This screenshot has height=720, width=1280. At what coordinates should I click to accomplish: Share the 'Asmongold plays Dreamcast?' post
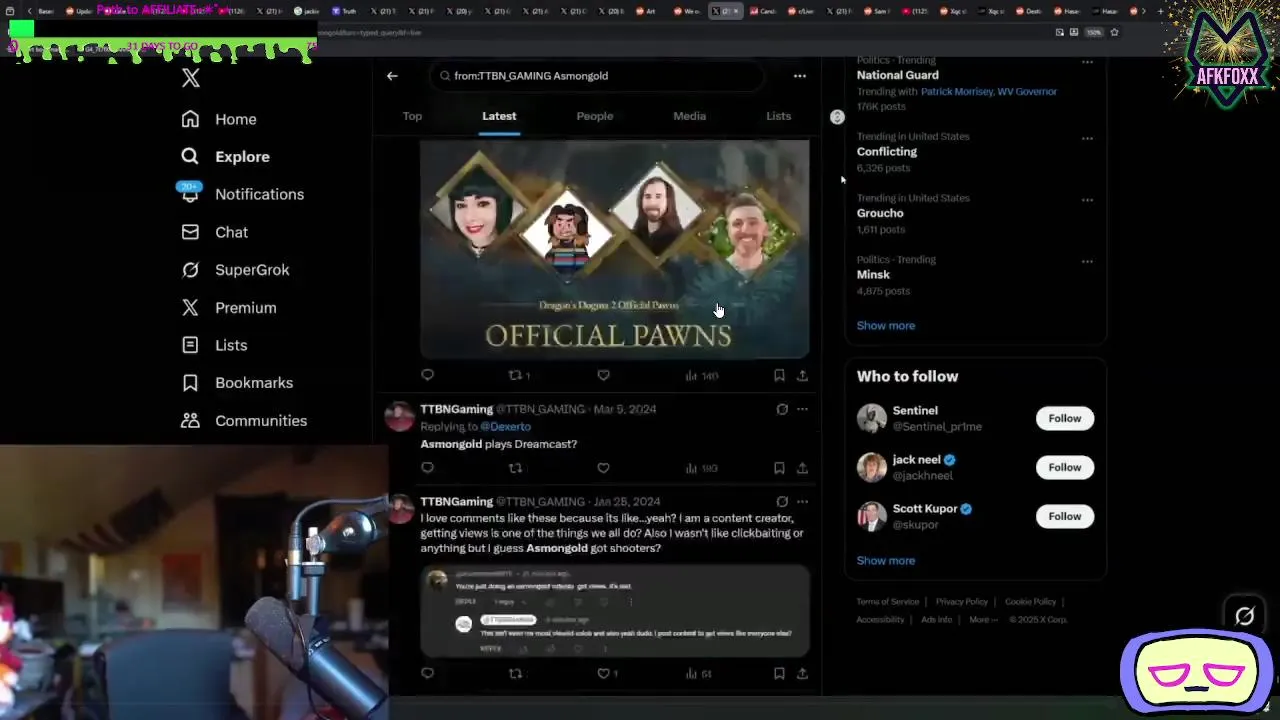[802, 468]
